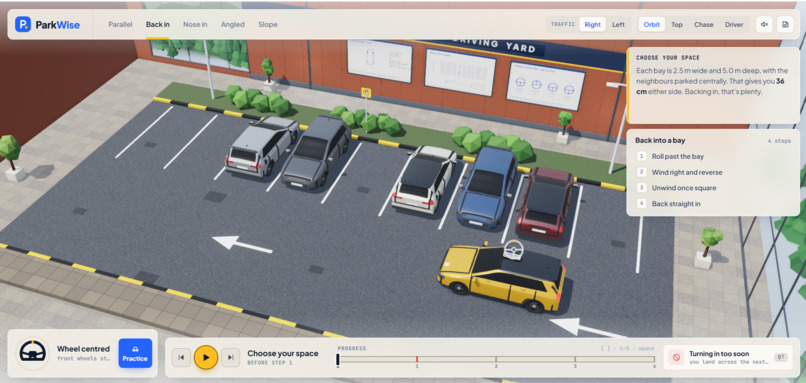Image resolution: width=806 pixels, height=383 pixels.
Task: Click the Choose your space heading in the info panel
Action: [668, 58]
